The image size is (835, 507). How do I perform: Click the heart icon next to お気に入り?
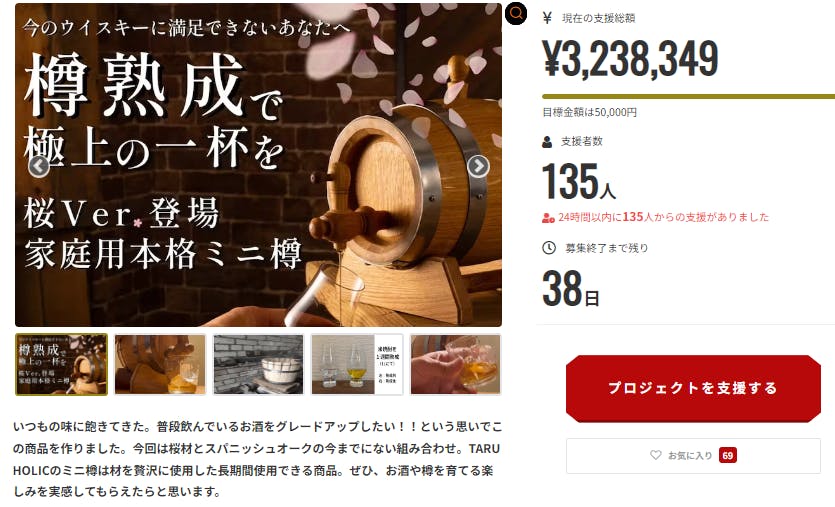click(656, 455)
